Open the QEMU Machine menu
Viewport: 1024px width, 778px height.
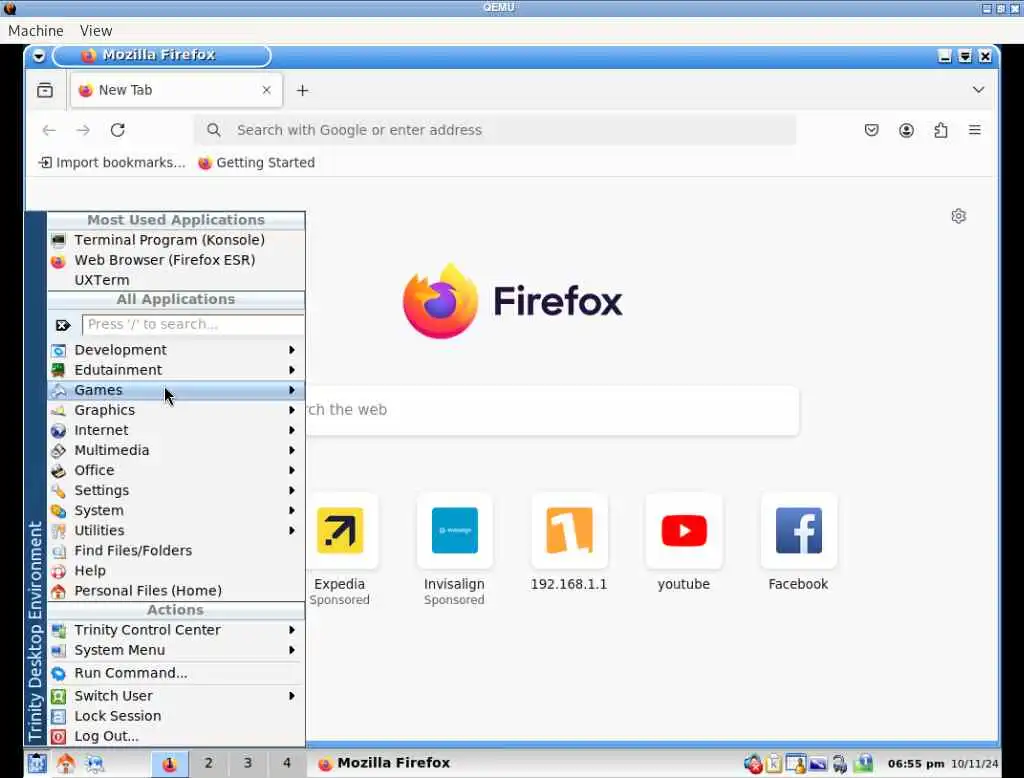coord(36,31)
